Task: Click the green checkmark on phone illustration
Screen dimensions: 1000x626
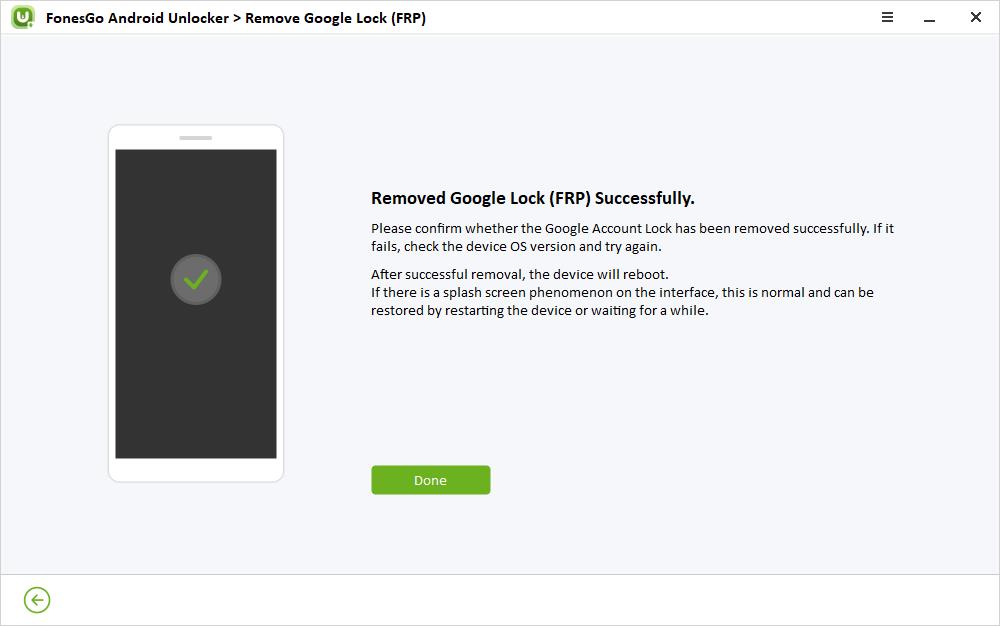Action: tap(196, 279)
